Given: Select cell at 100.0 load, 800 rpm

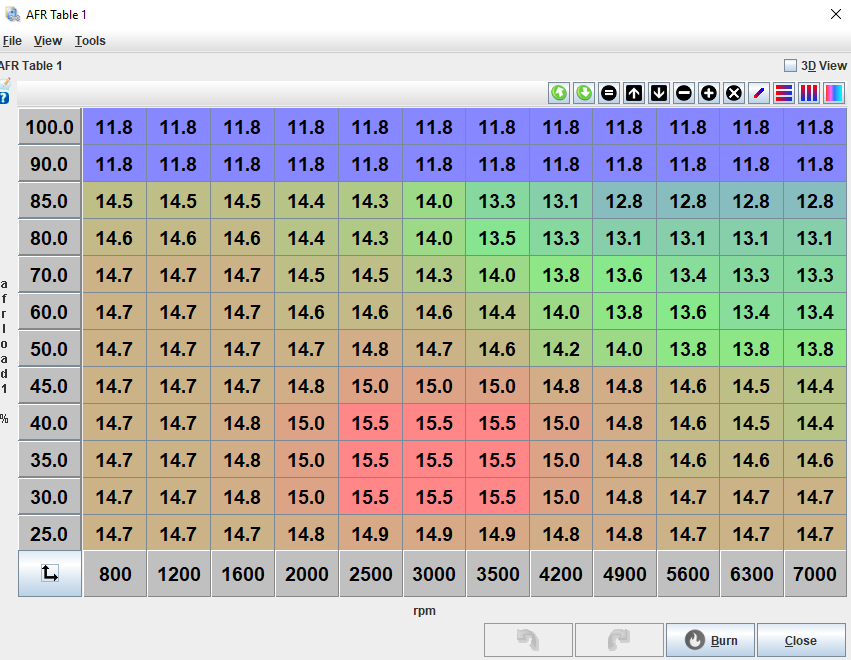Looking at the screenshot, I should coord(115,127).
